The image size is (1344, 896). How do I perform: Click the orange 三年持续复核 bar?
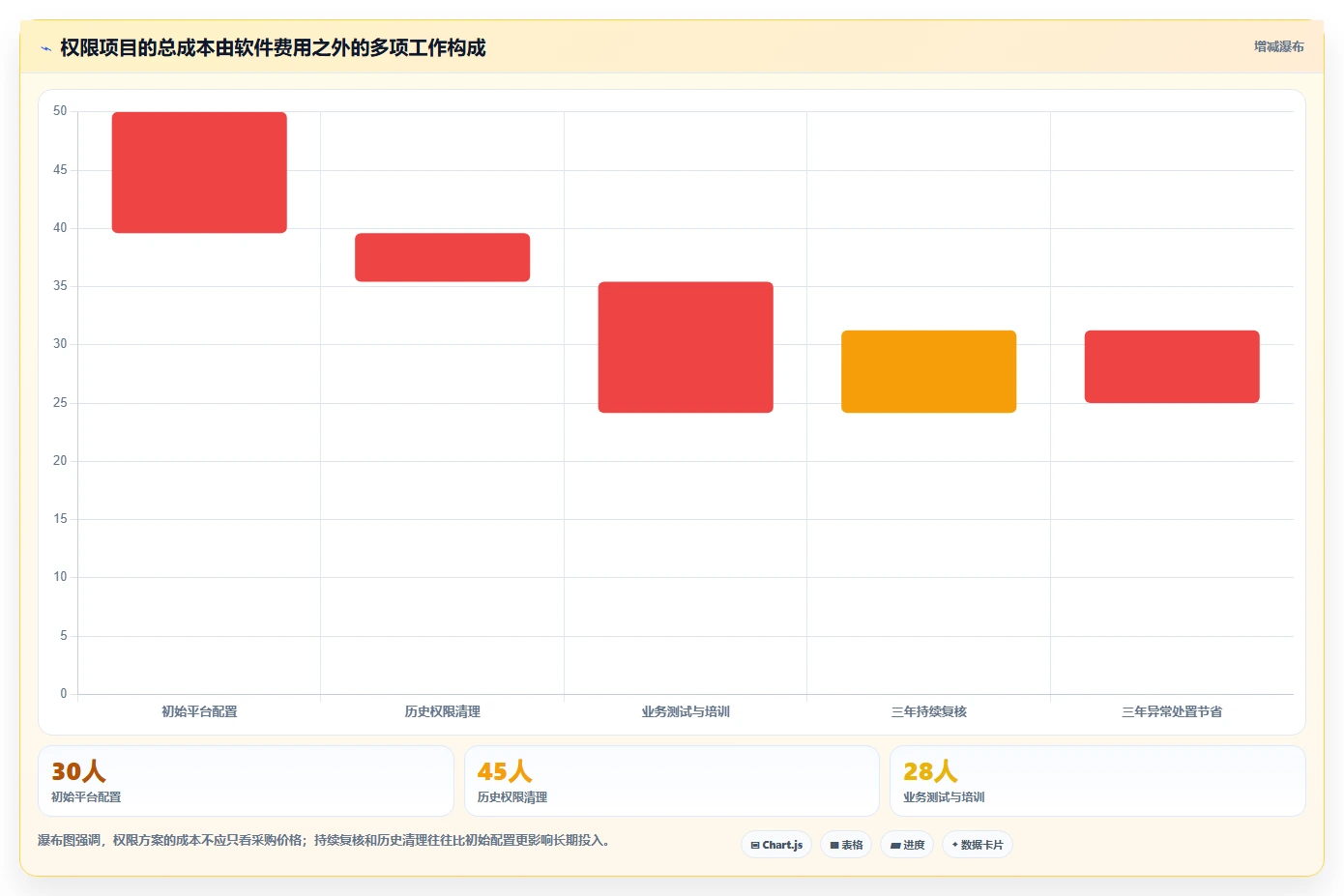[928, 371]
